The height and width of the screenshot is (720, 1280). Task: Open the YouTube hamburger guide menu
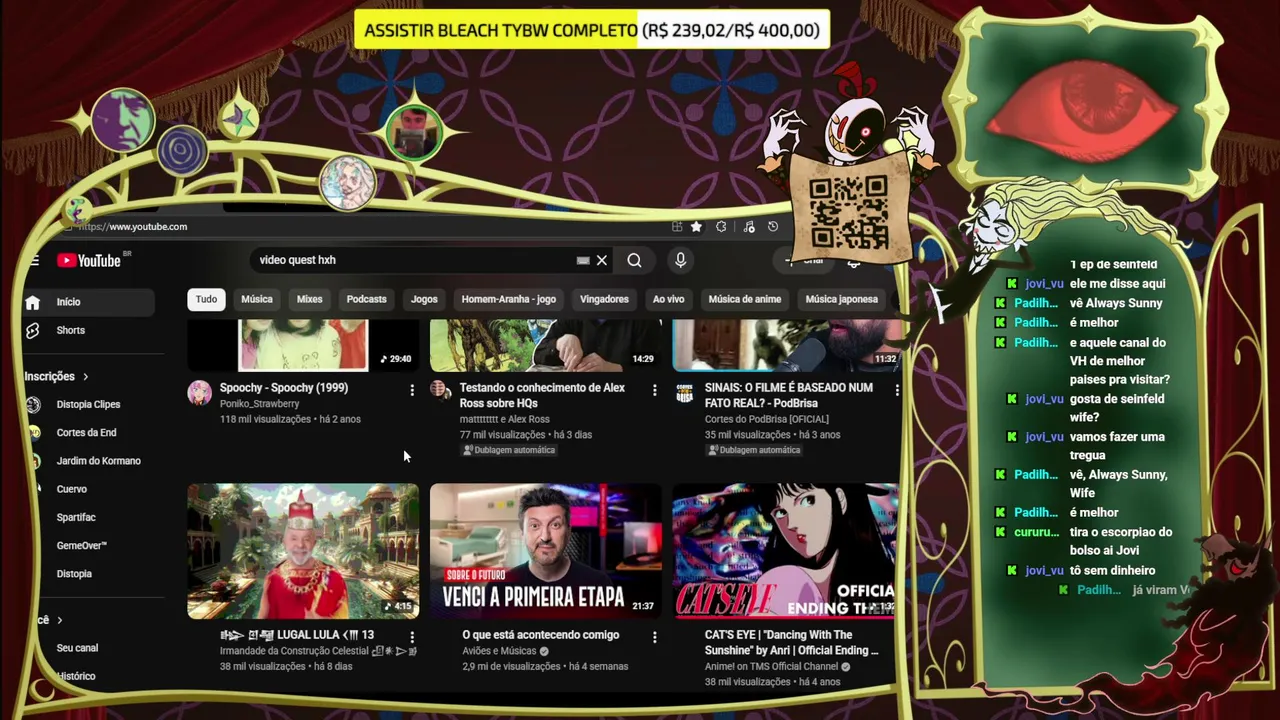click(x=34, y=261)
